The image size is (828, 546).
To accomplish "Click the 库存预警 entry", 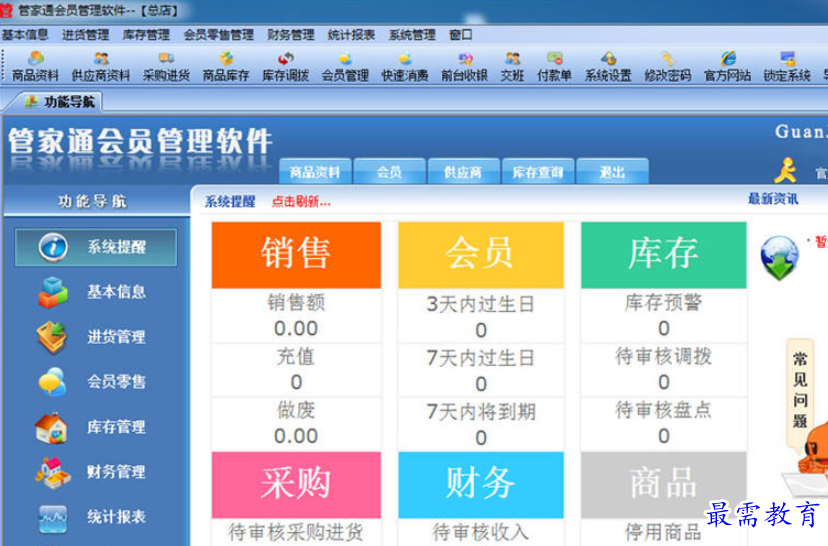I will (x=664, y=303).
